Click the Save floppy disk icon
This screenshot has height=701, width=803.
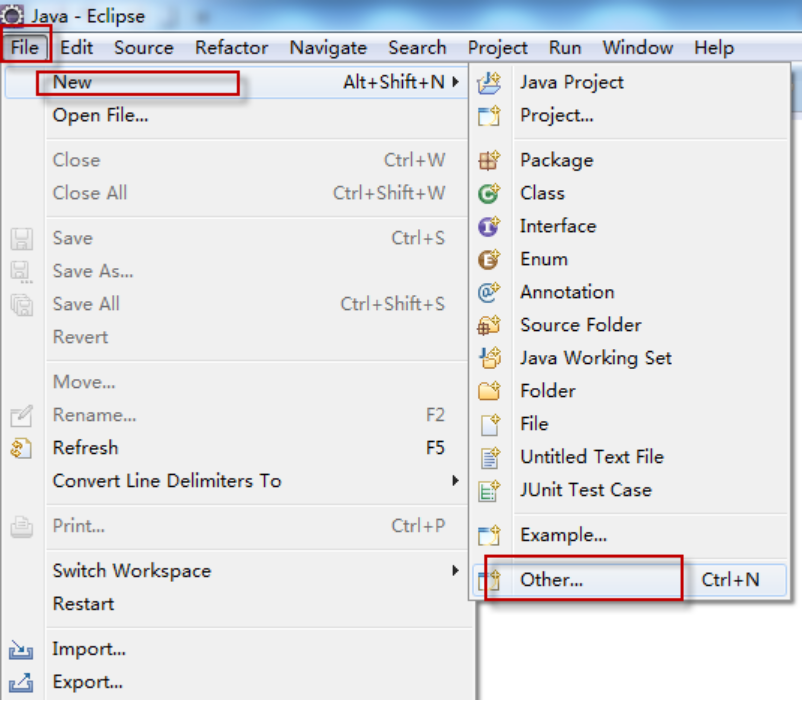(22, 239)
